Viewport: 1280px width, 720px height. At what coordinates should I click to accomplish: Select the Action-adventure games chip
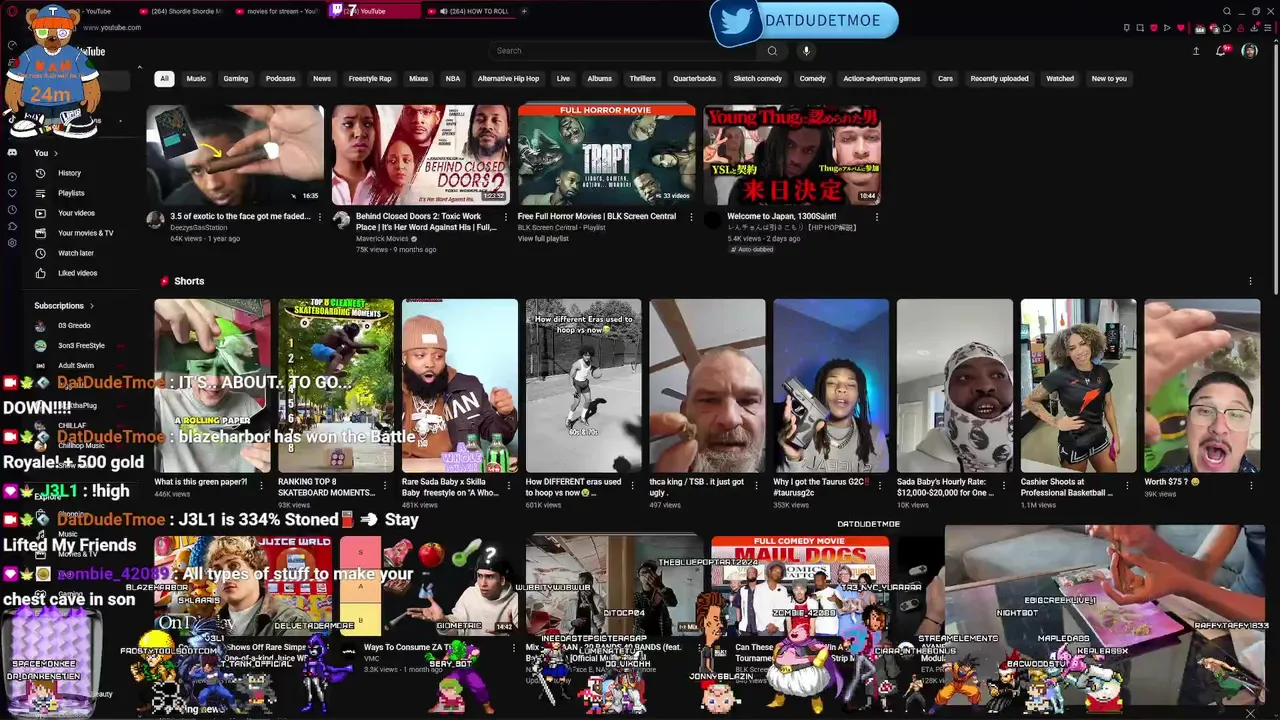tap(881, 79)
